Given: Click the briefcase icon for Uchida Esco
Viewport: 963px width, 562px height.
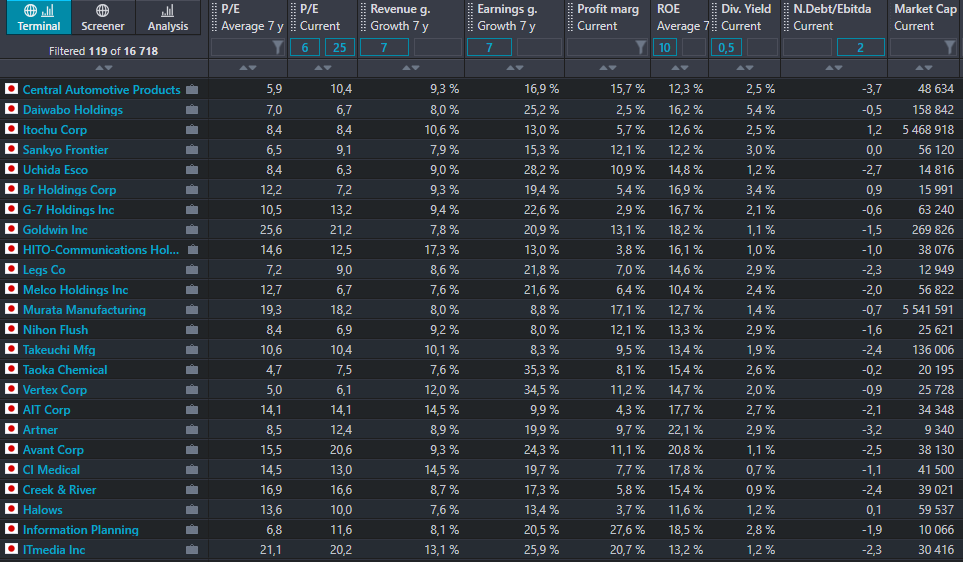Looking at the screenshot, I should click(x=192, y=170).
